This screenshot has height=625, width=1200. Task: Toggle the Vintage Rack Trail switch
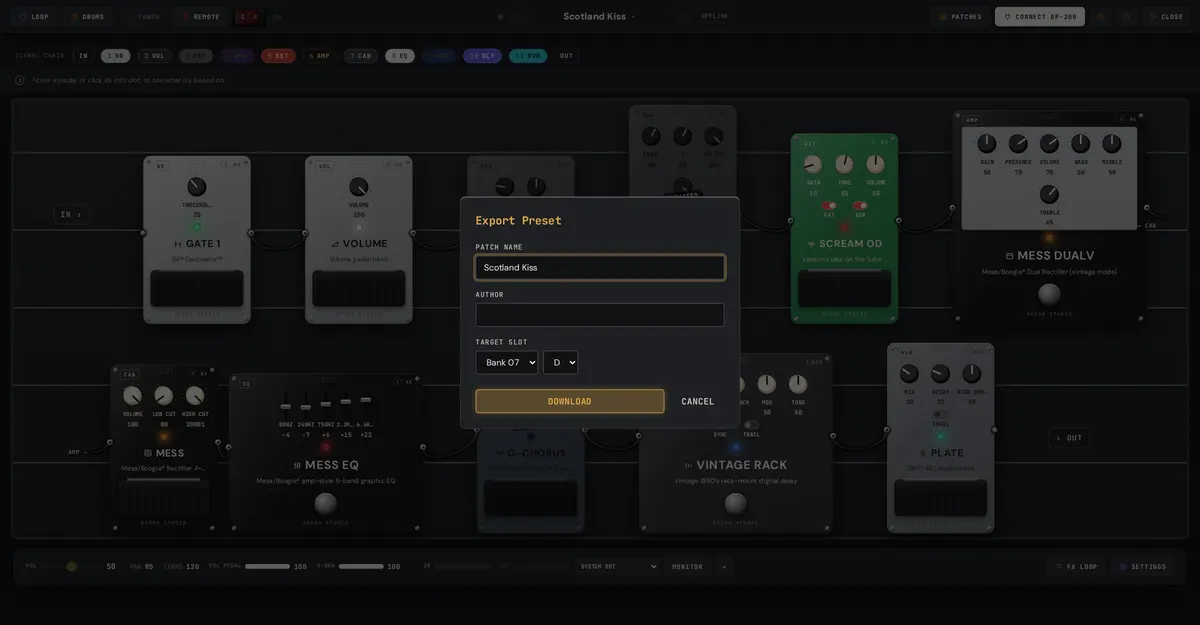click(751, 424)
